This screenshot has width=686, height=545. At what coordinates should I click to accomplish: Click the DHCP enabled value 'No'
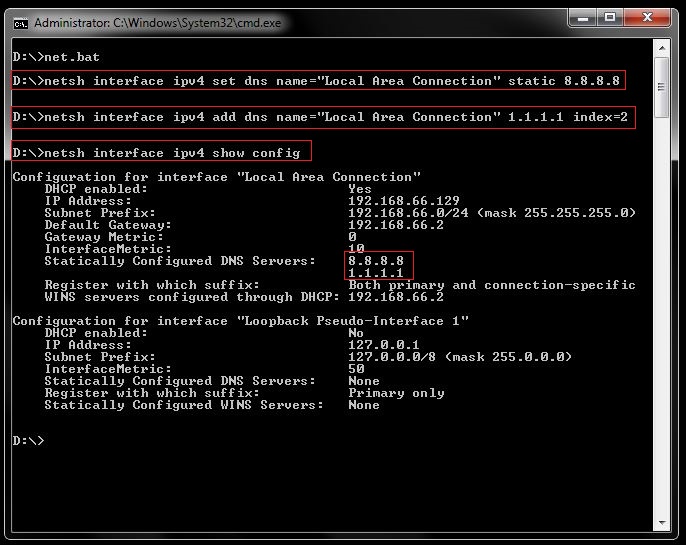coord(356,333)
